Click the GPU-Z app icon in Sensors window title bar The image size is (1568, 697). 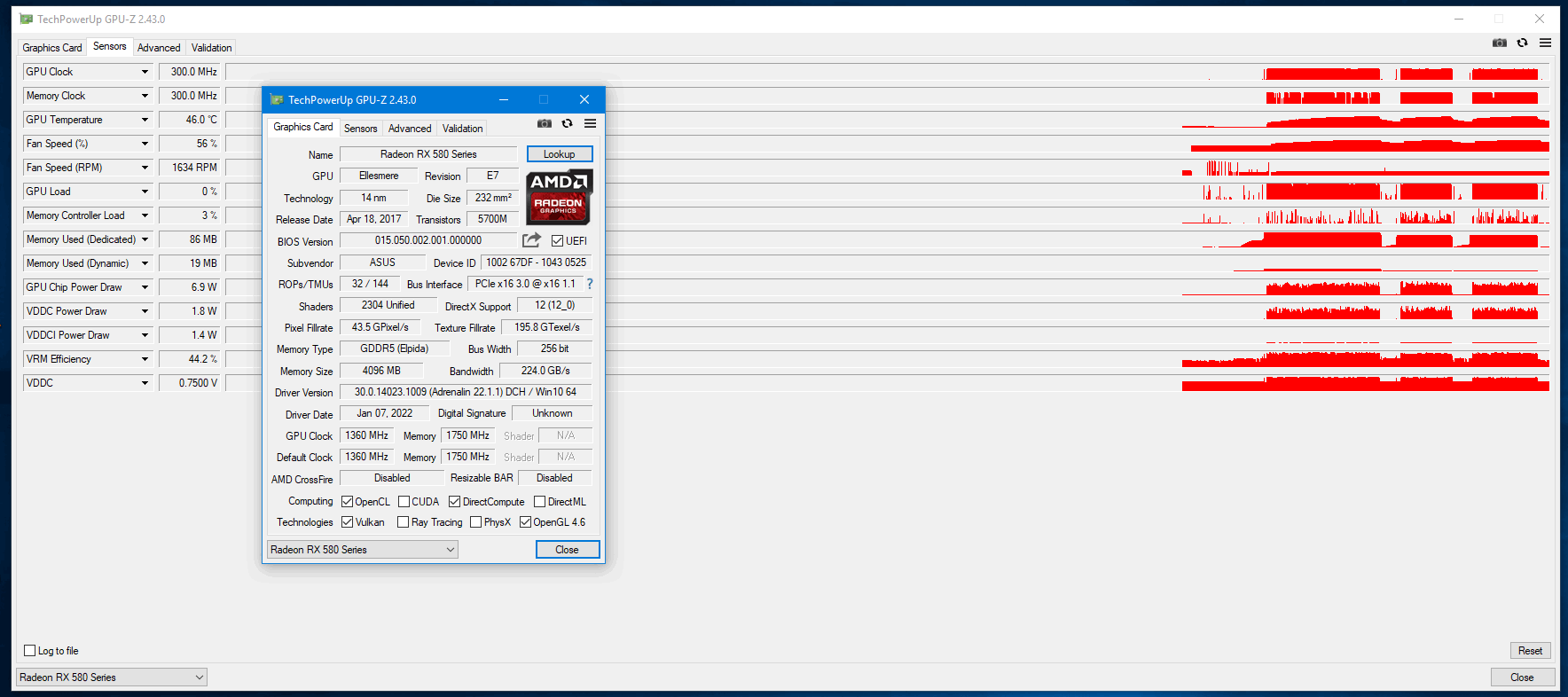[26, 19]
